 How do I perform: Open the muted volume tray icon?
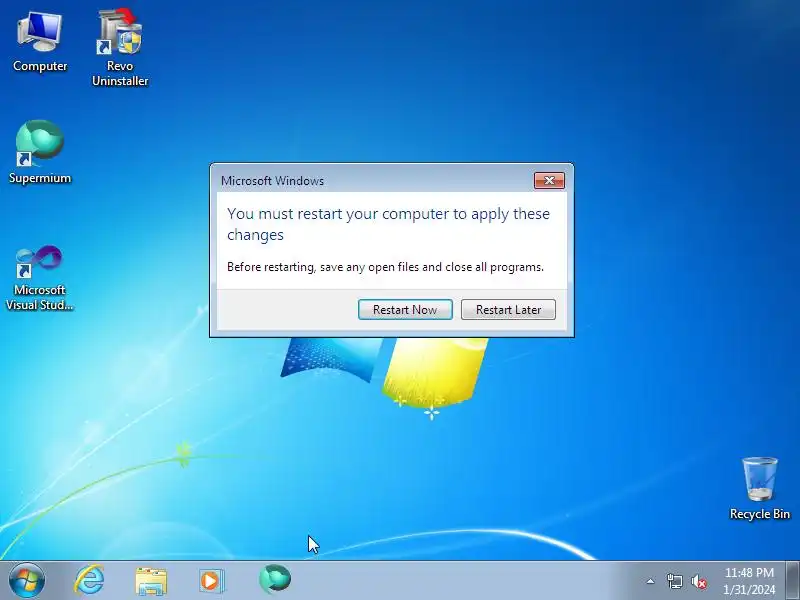(x=699, y=581)
